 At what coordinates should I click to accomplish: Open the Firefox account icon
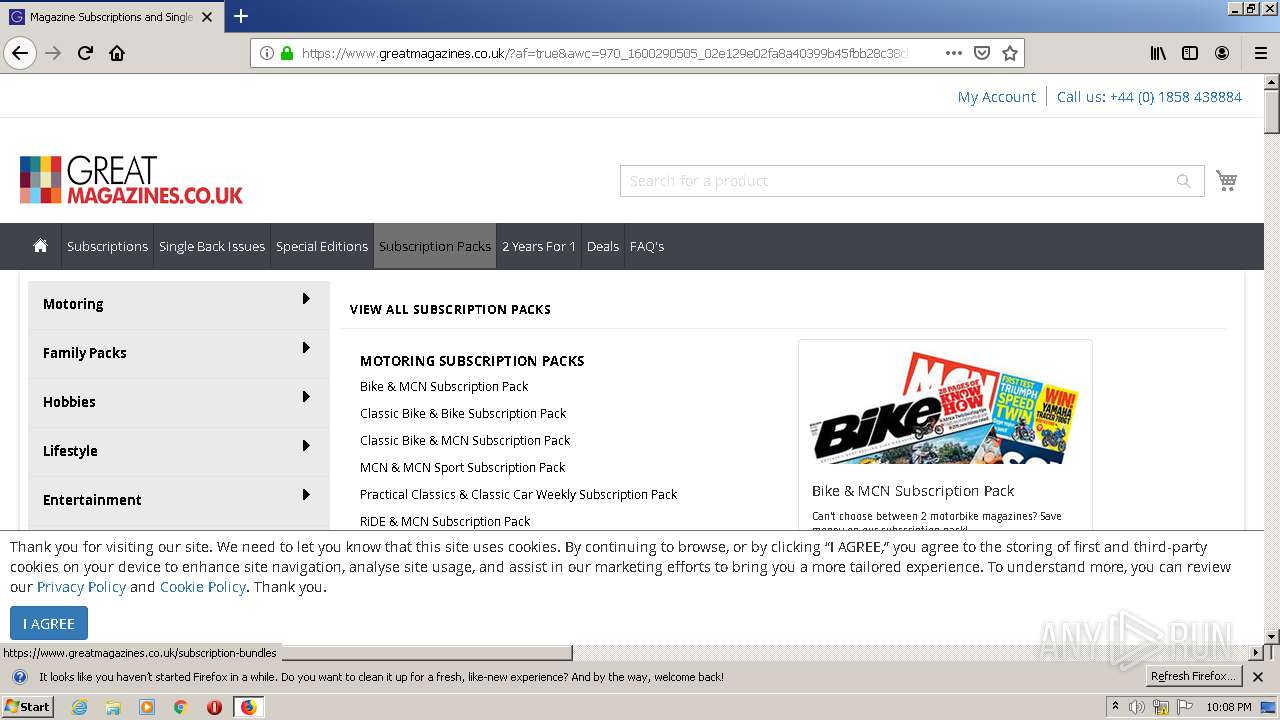pyautogui.click(x=1222, y=53)
